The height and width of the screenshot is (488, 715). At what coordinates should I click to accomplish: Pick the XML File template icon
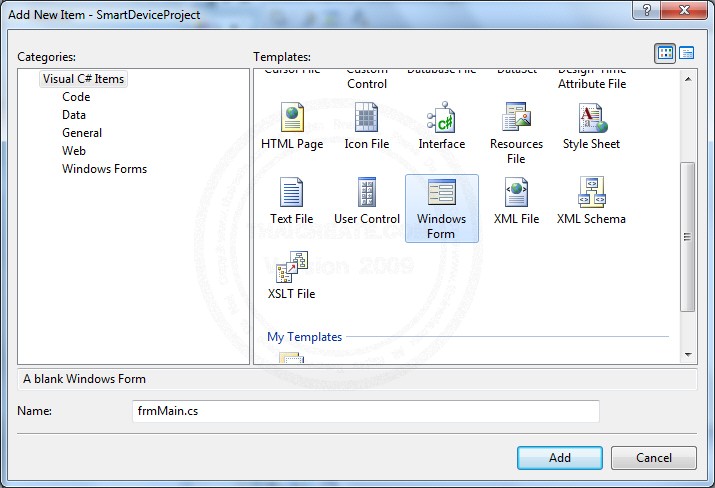(516, 192)
